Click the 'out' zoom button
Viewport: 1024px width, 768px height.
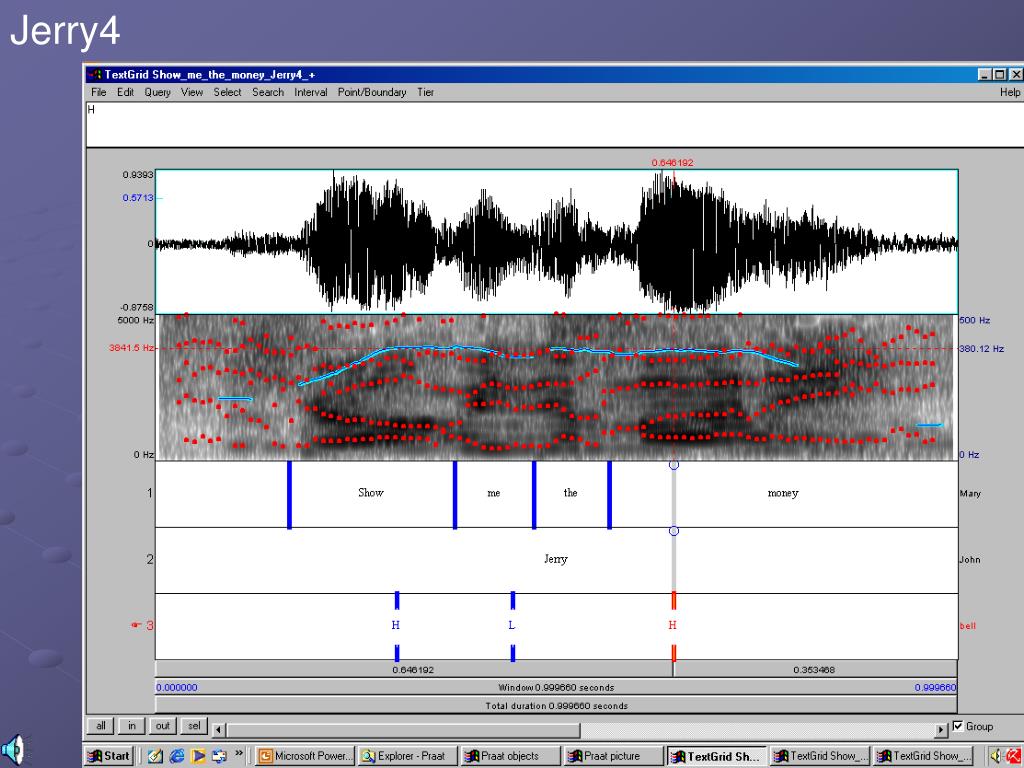pos(163,726)
